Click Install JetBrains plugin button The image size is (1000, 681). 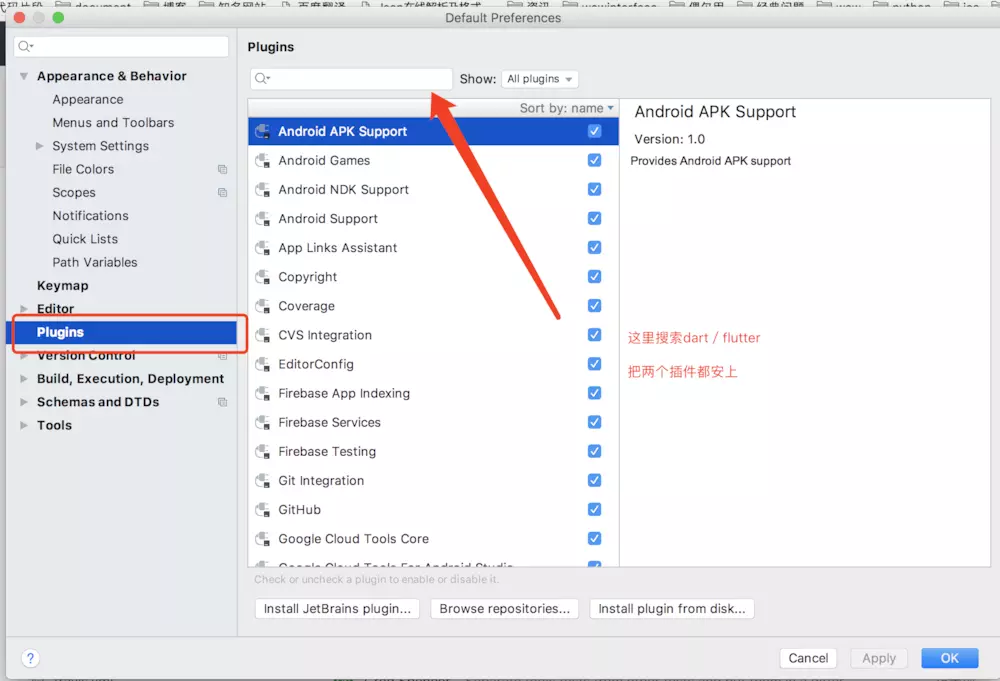coord(337,609)
